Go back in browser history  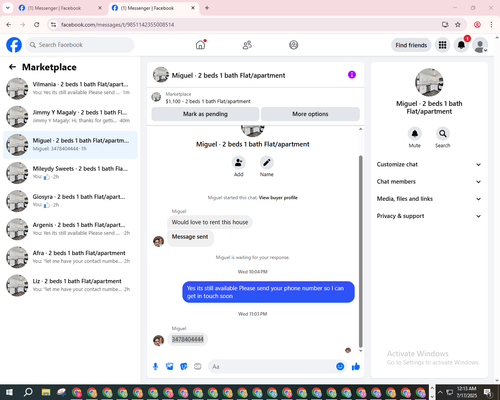click(9, 24)
